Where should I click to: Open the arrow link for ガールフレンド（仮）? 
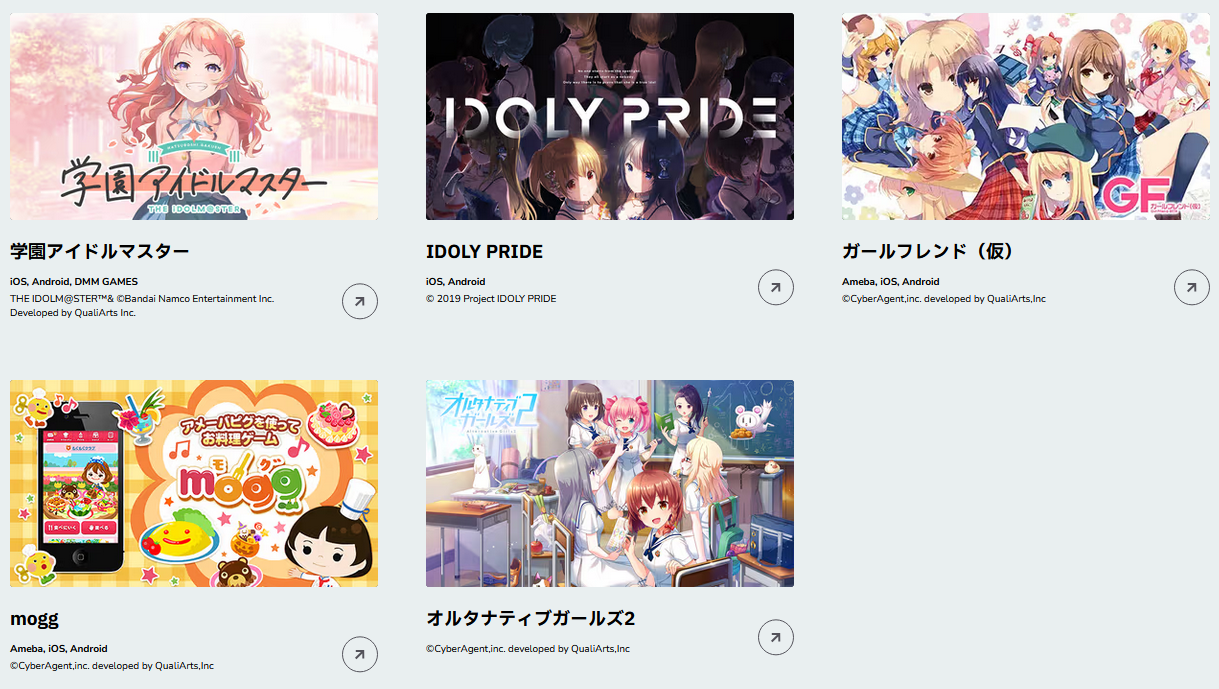pyautogui.click(x=1192, y=287)
